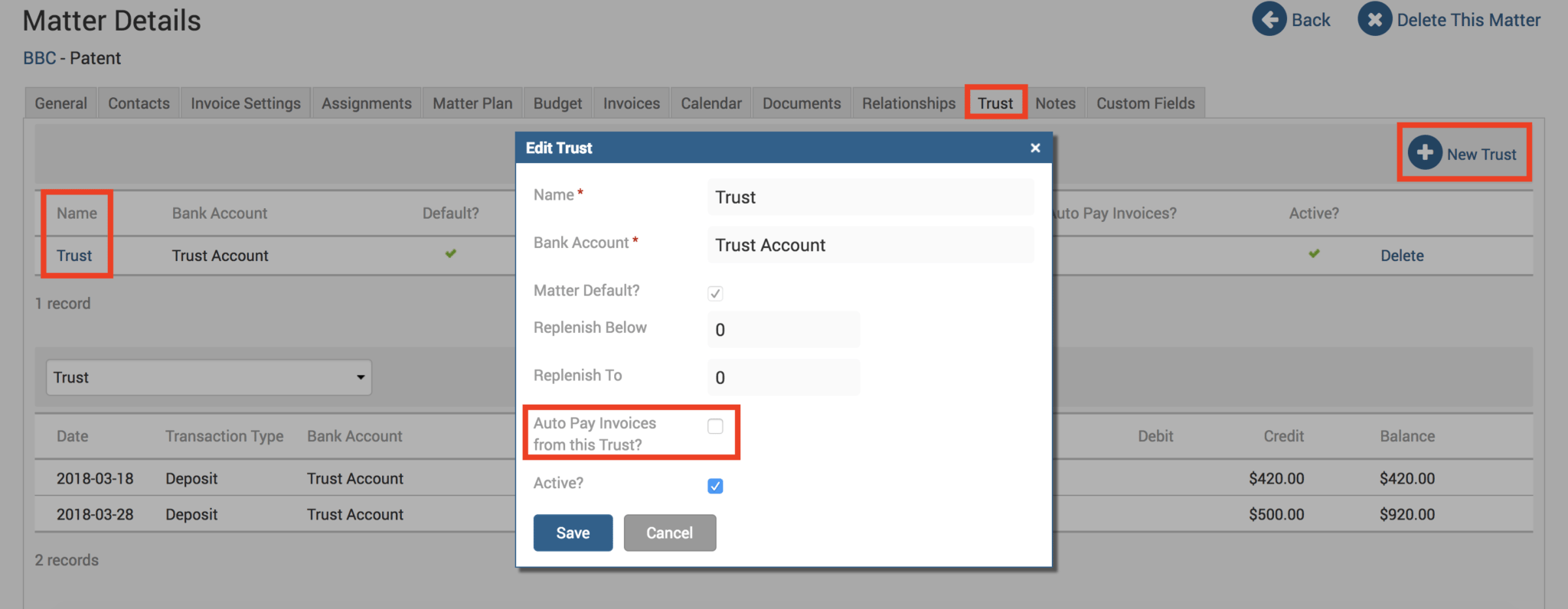Click the Back arrow icon

pos(1269,19)
